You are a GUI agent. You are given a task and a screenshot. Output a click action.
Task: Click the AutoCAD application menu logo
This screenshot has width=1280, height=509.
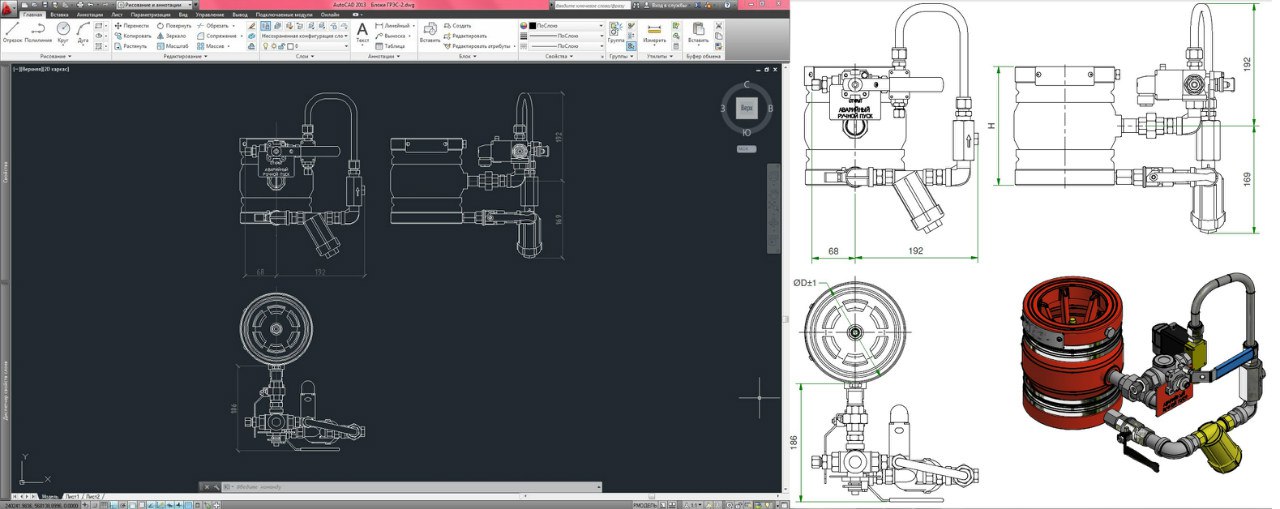[x=9, y=7]
